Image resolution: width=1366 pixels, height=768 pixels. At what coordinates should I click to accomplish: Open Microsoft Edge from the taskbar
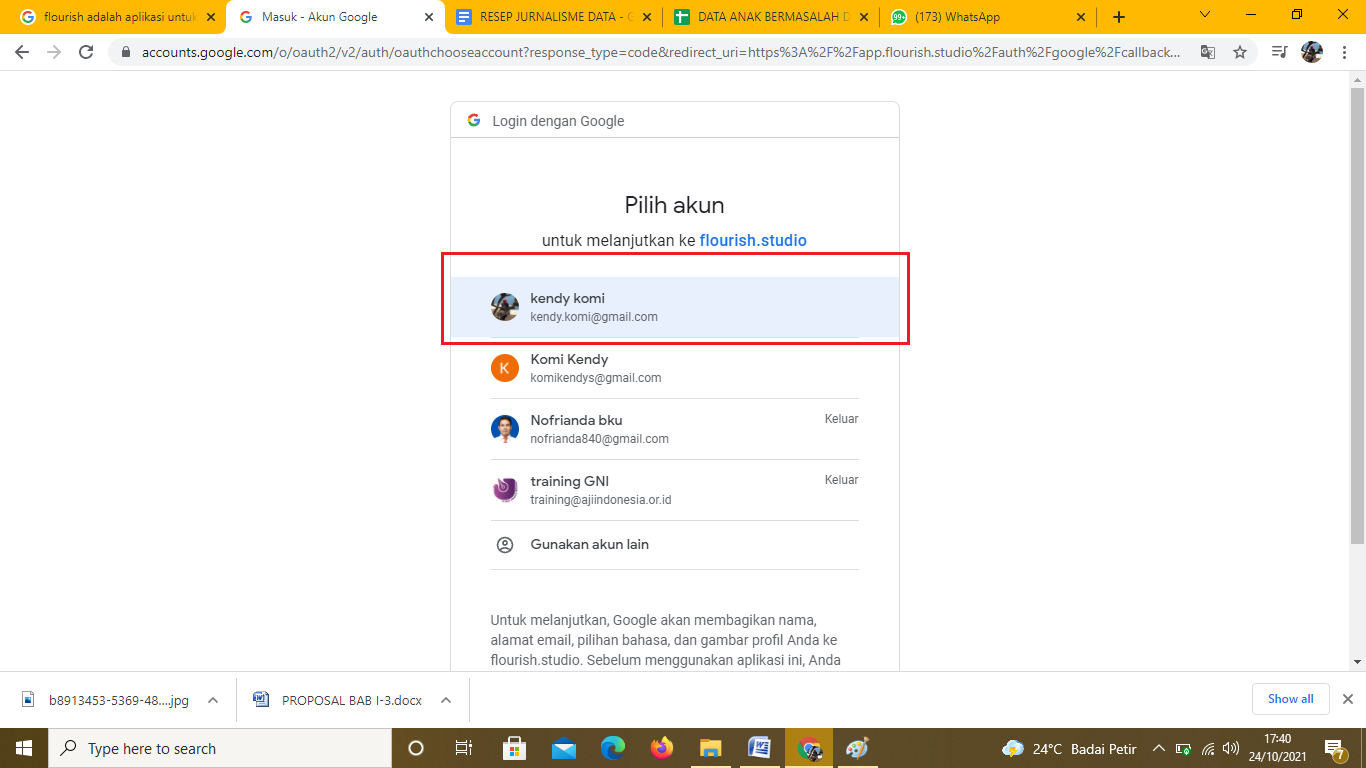coord(612,748)
